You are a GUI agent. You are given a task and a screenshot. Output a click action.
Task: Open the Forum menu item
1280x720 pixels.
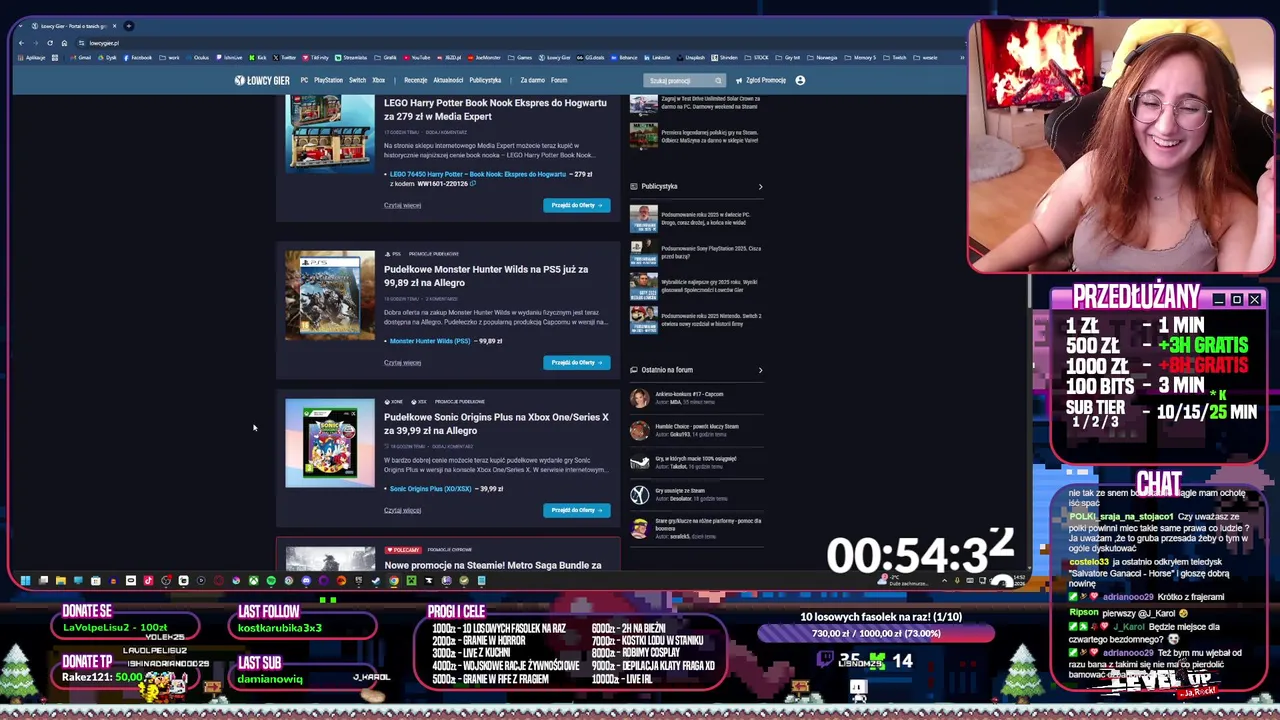[558, 80]
